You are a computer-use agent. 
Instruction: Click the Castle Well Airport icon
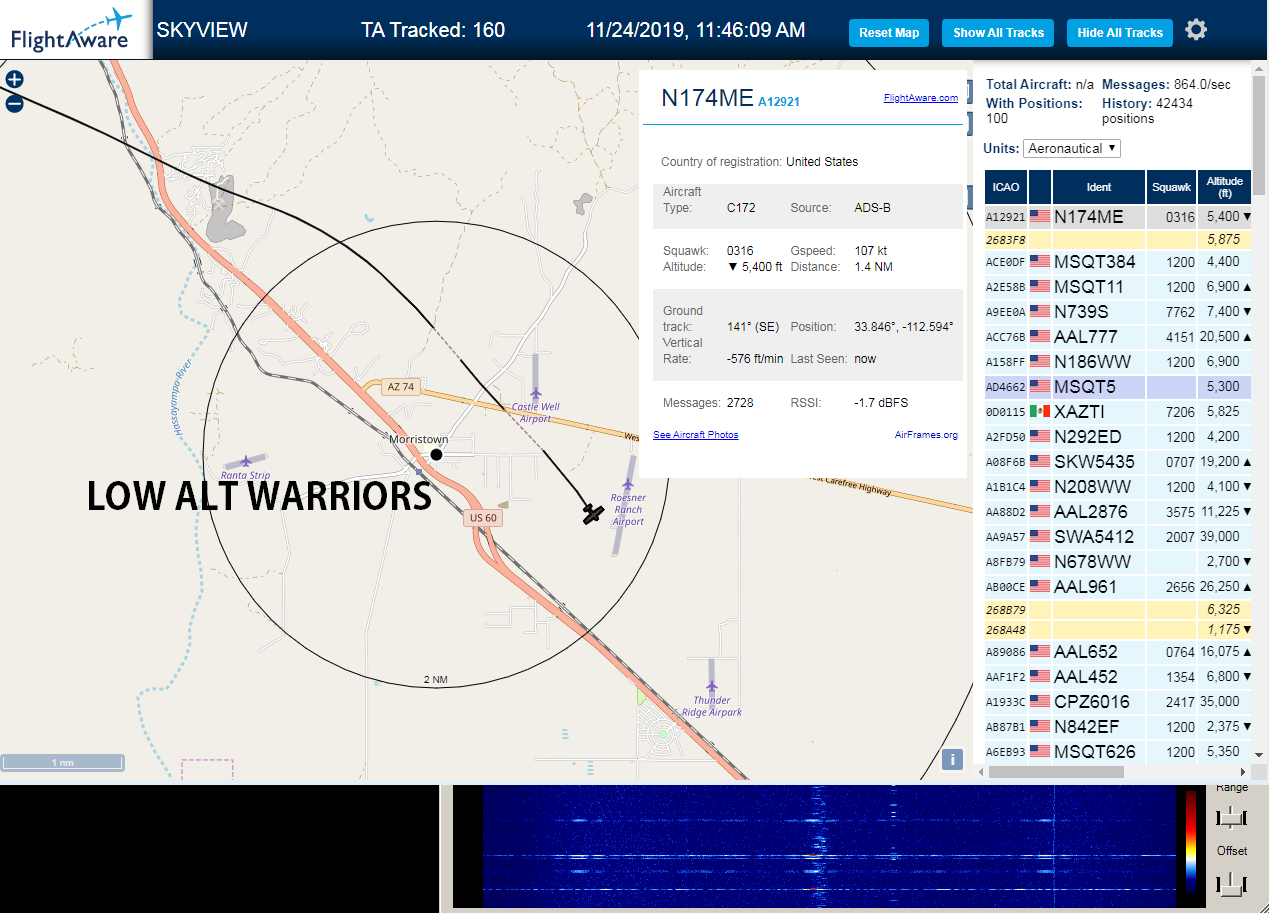[537, 393]
